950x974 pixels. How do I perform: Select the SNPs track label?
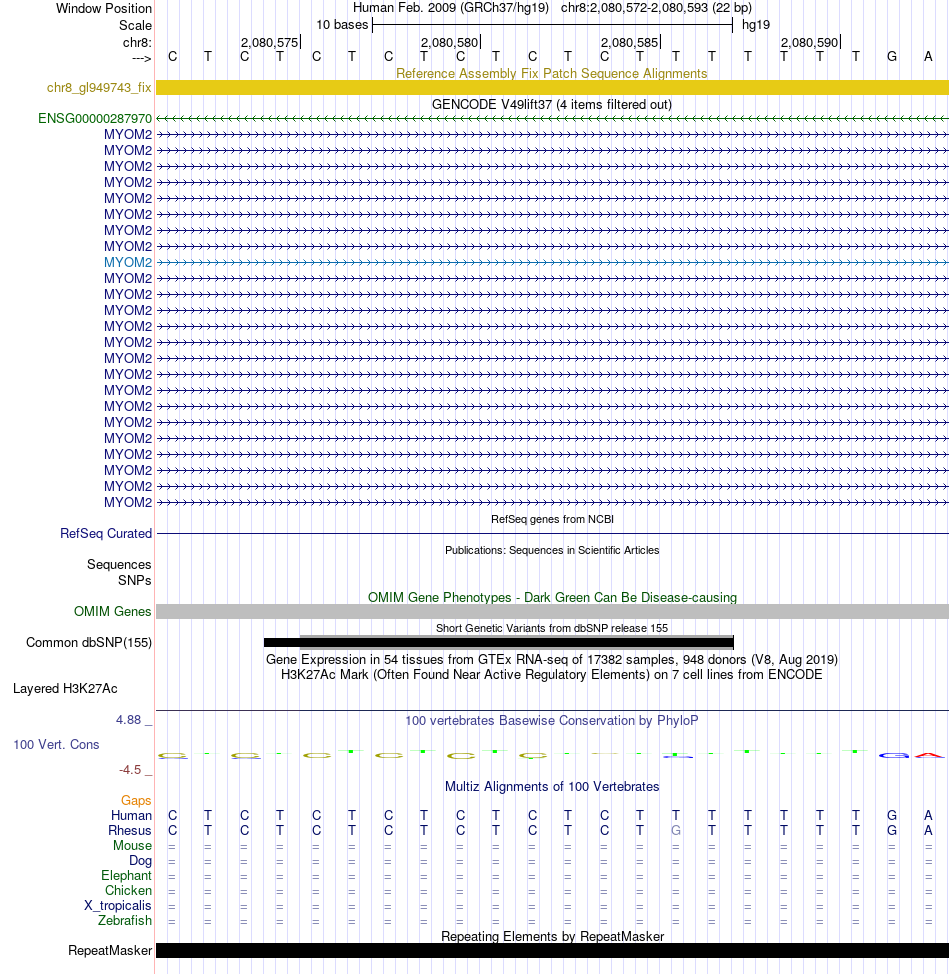click(x=134, y=580)
